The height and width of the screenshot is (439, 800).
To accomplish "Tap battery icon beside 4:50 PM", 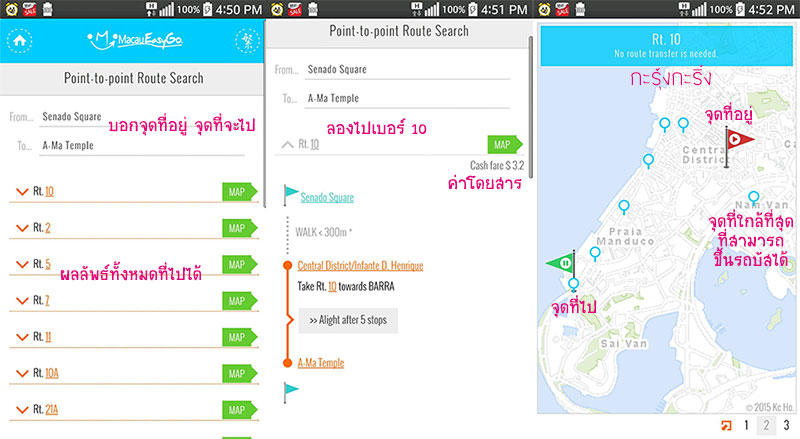I will [208, 9].
